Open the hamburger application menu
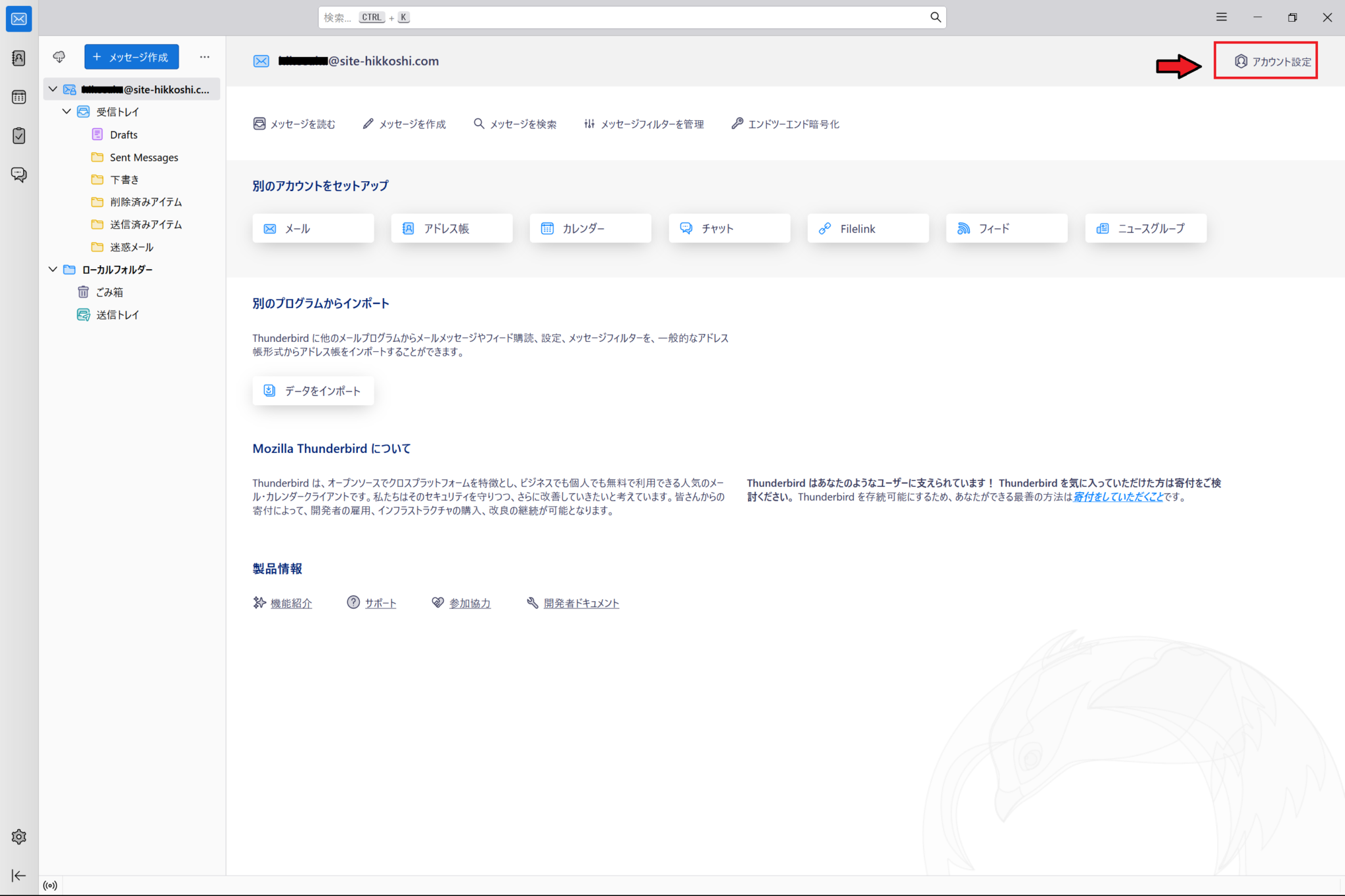 (1222, 17)
